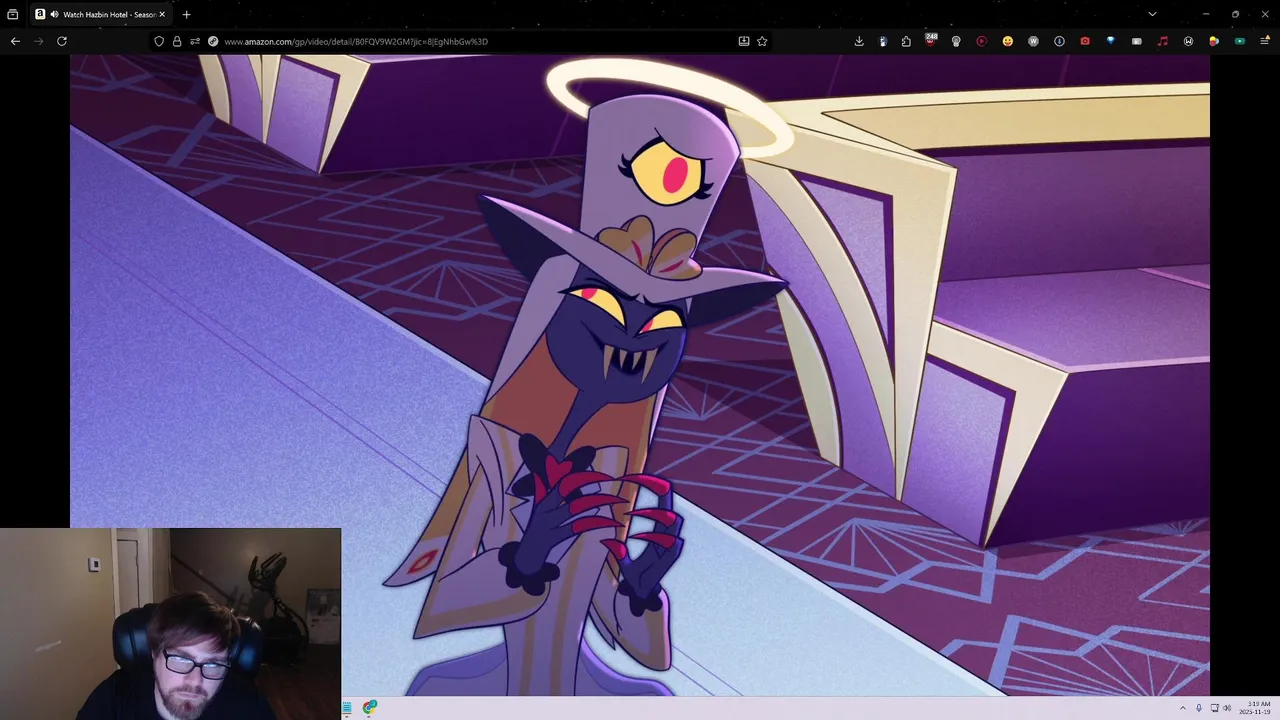Open the multicolor circles extension icon
1280x720 pixels.
pos(1214,41)
